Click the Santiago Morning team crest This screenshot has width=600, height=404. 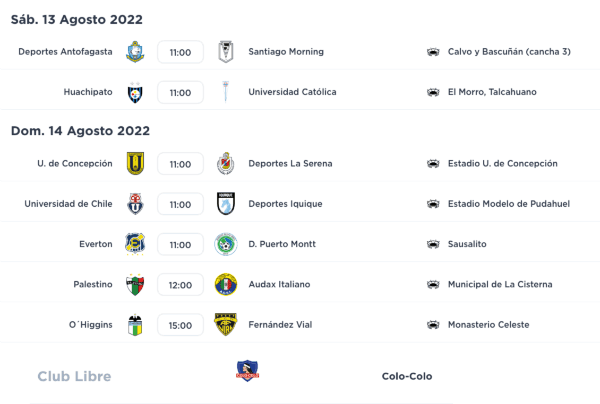225,52
